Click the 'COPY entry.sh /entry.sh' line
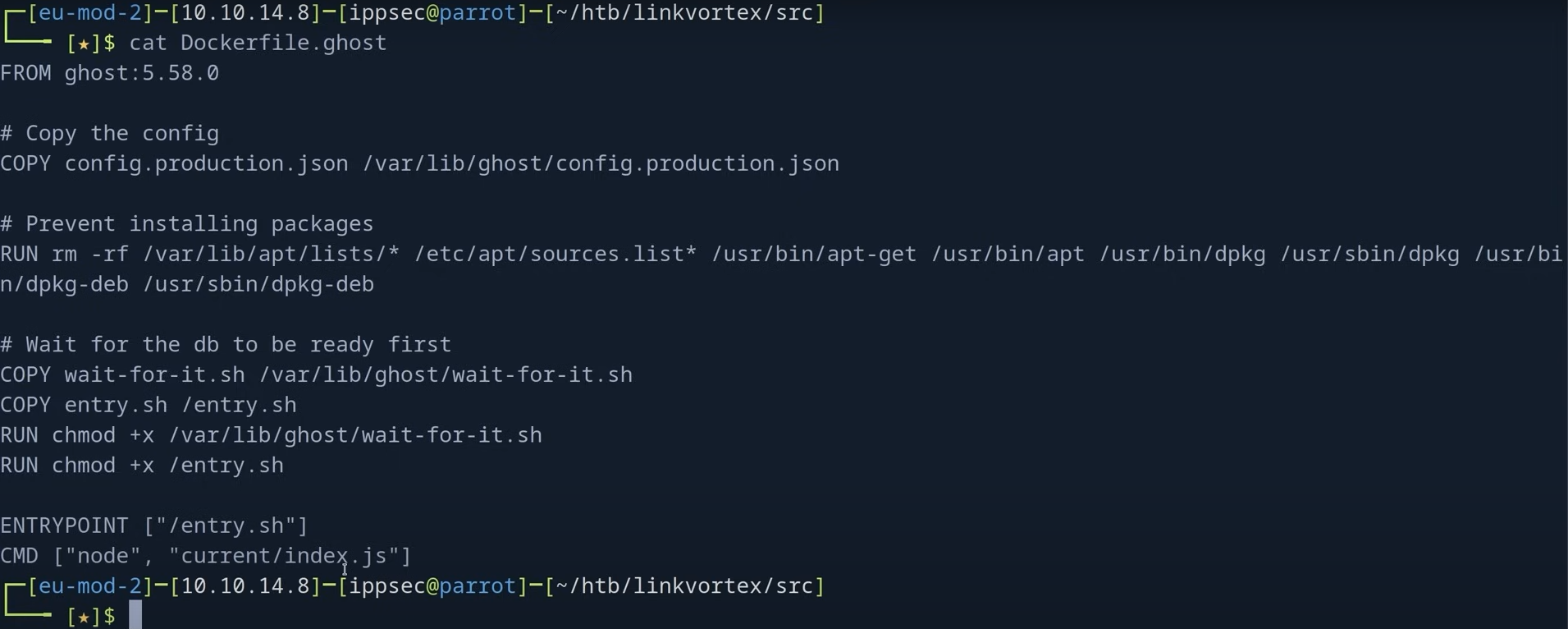This screenshot has width=1568, height=629. click(x=149, y=405)
